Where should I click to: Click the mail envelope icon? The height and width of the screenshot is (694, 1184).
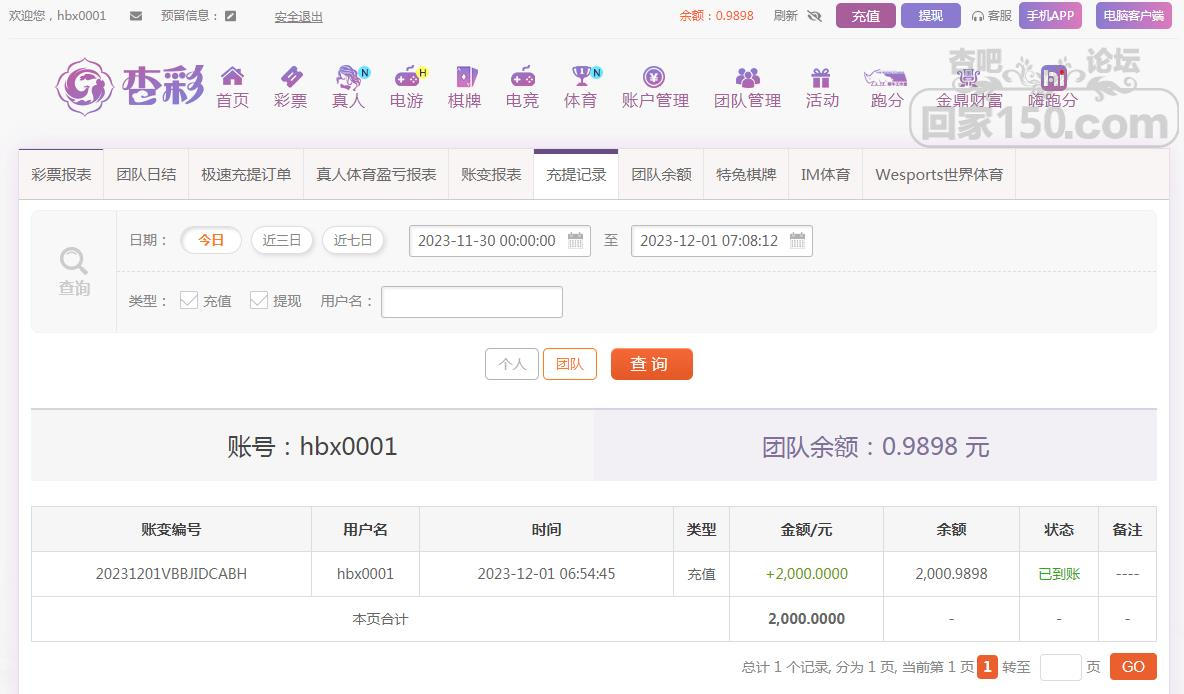pyautogui.click(x=136, y=16)
